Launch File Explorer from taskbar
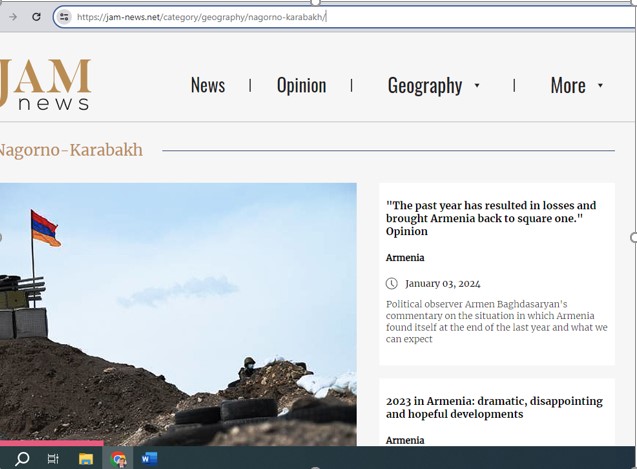This screenshot has width=637, height=469. tap(86, 459)
